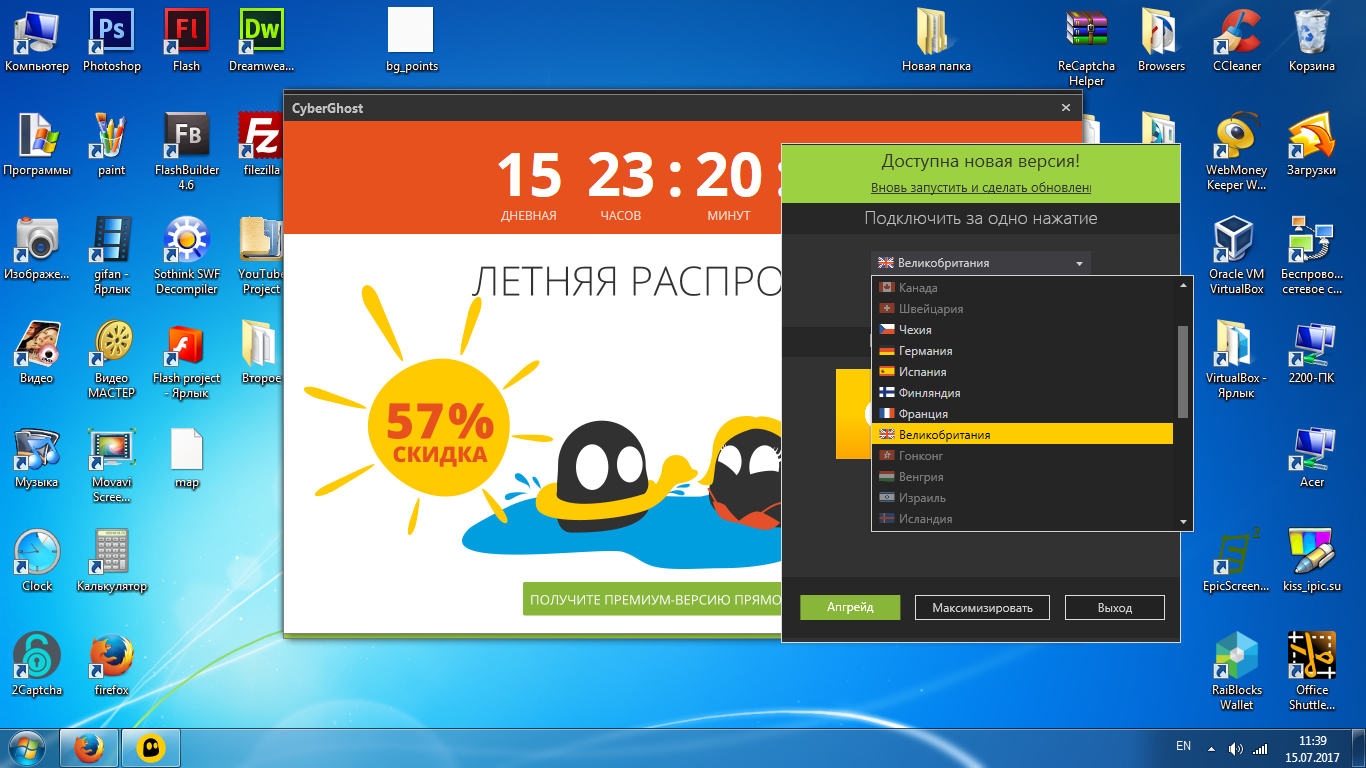The image size is (1366, 768).
Task: Close the CyberGhost promo window
Action: click(1065, 107)
